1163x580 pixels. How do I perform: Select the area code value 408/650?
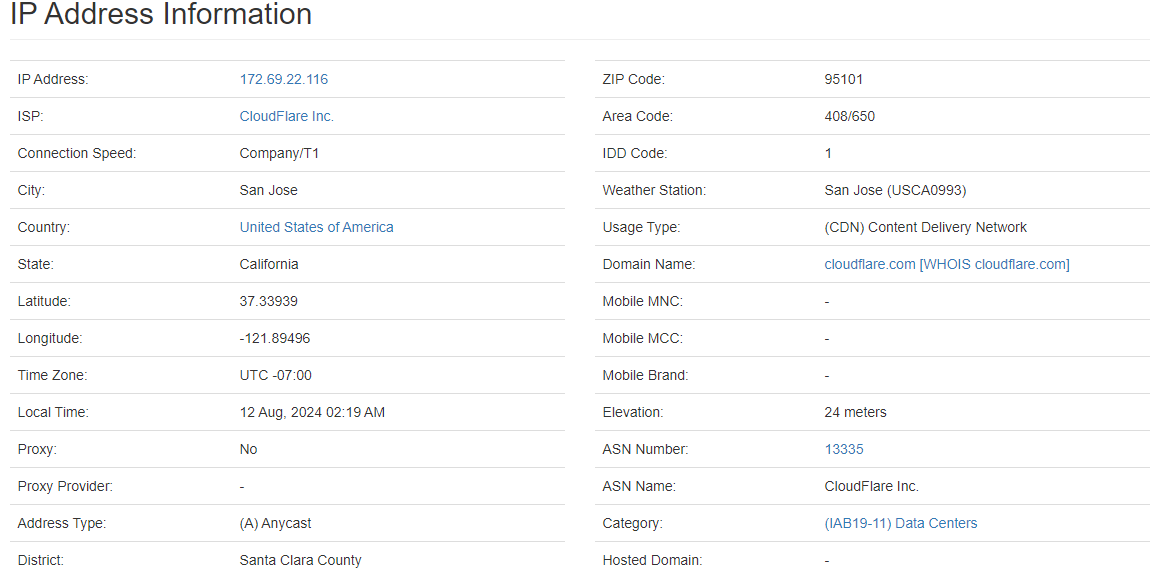click(849, 116)
